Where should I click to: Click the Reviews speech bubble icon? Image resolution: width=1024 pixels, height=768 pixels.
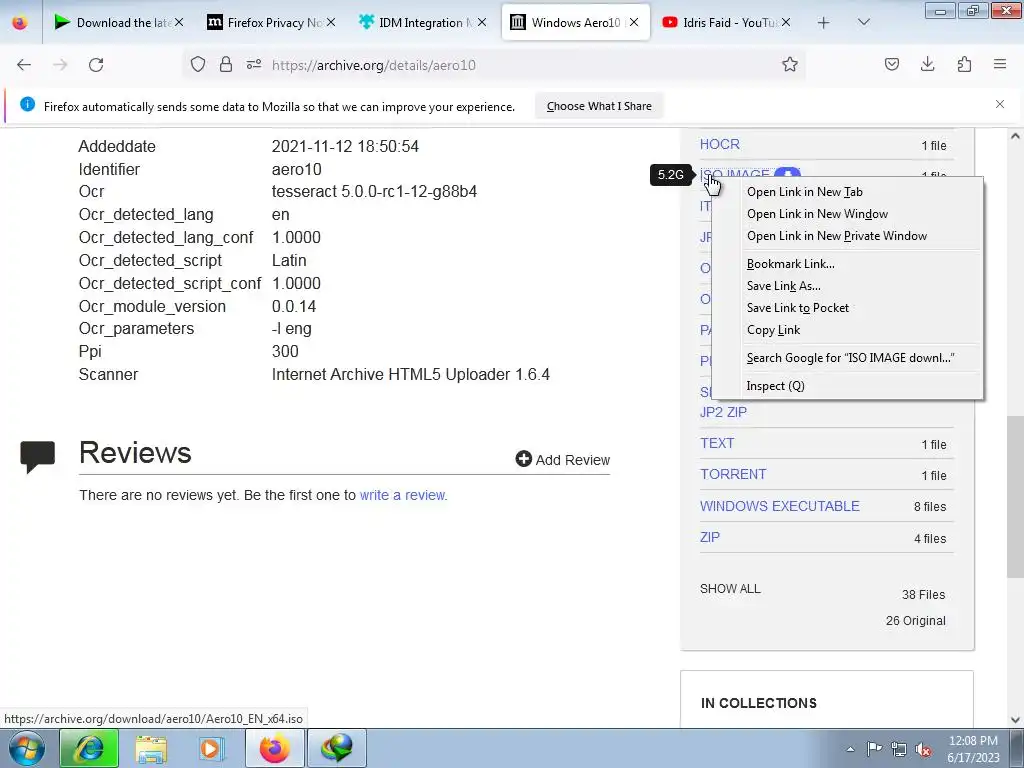(x=38, y=456)
